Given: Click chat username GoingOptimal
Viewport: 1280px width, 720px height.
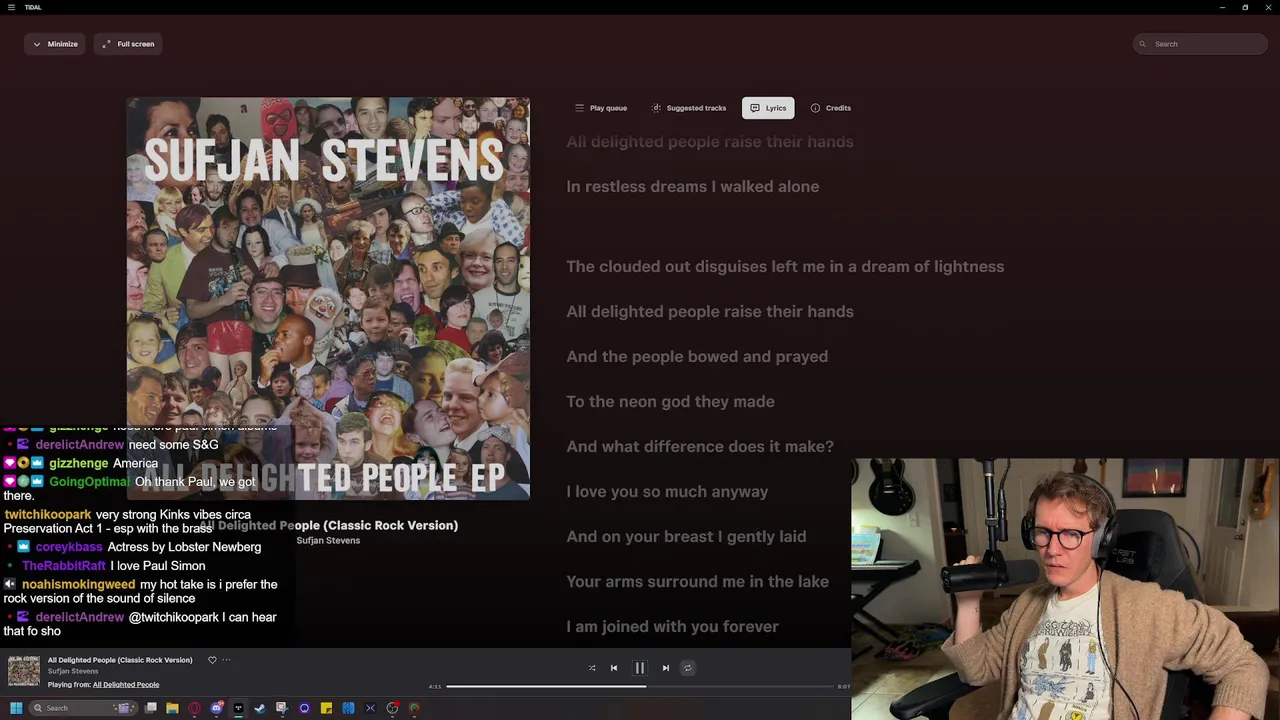Looking at the screenshot, I should [x=89, y=482].
